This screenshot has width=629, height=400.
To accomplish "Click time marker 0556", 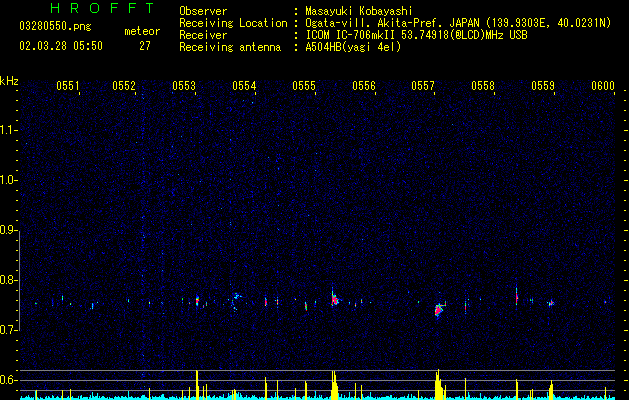I will [x=364, y=86].
